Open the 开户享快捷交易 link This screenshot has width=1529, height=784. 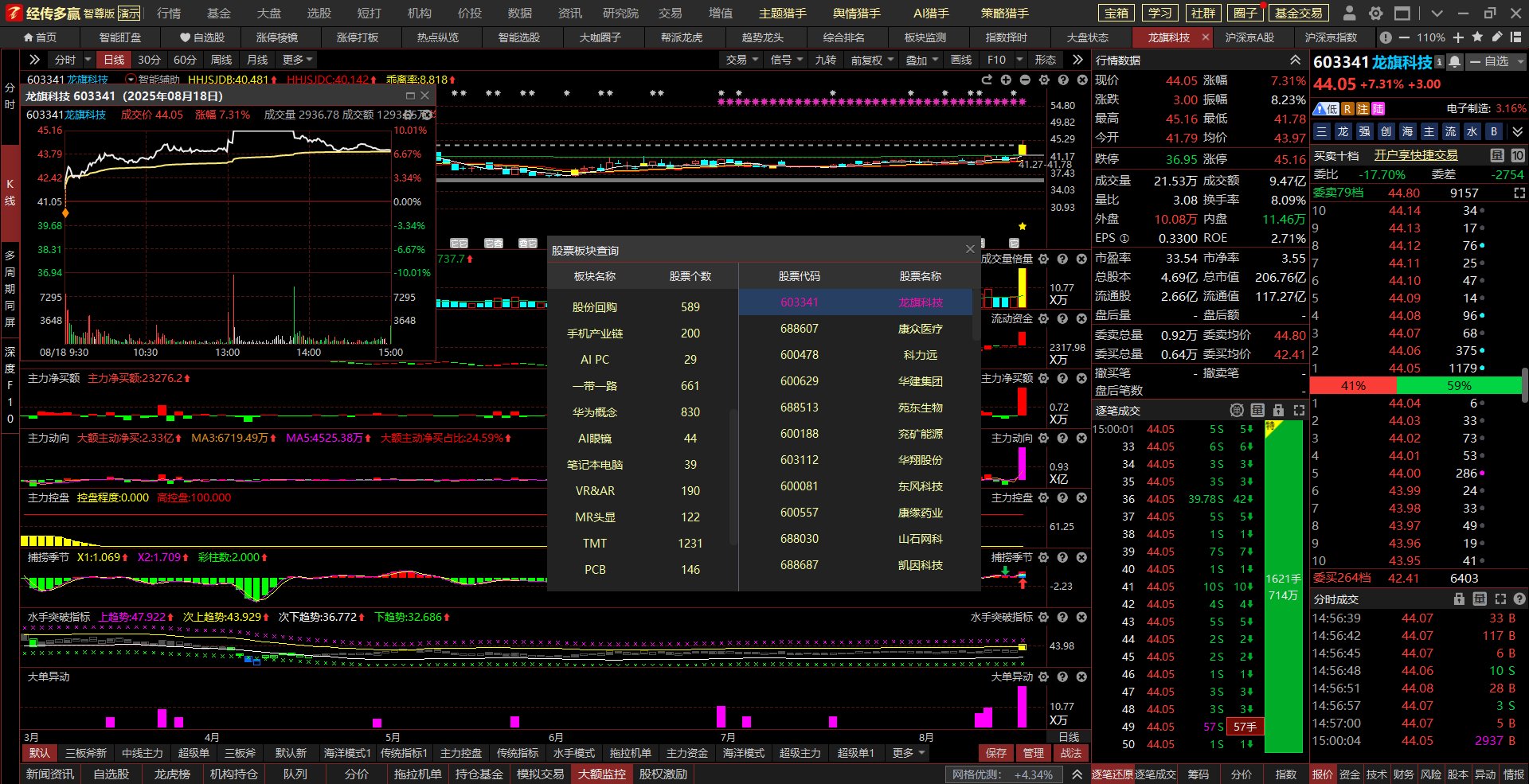(1415, 155)
